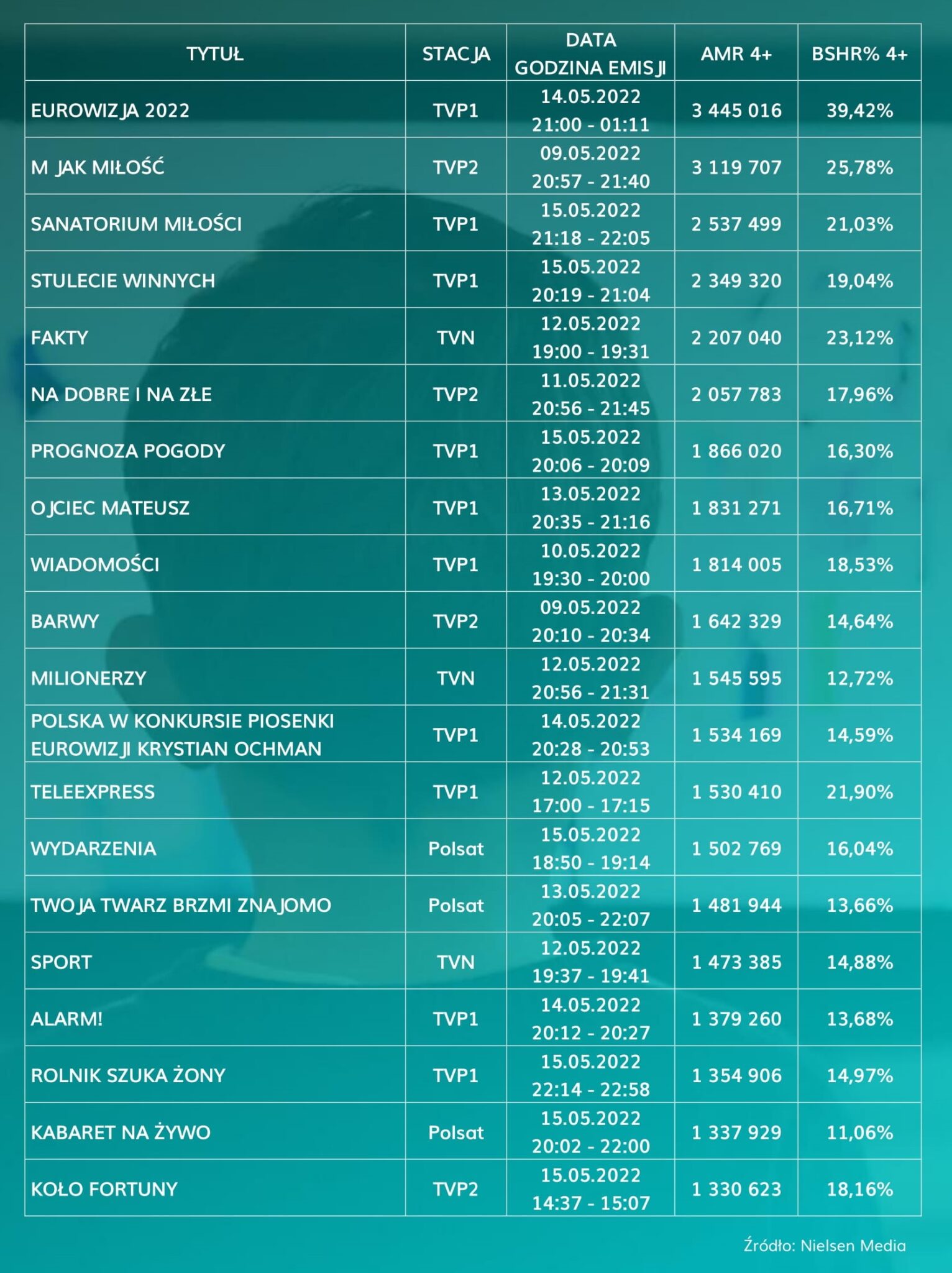
Task: Click the TELEEXPRESS share value 21,90%
Action: click(859, 792)
